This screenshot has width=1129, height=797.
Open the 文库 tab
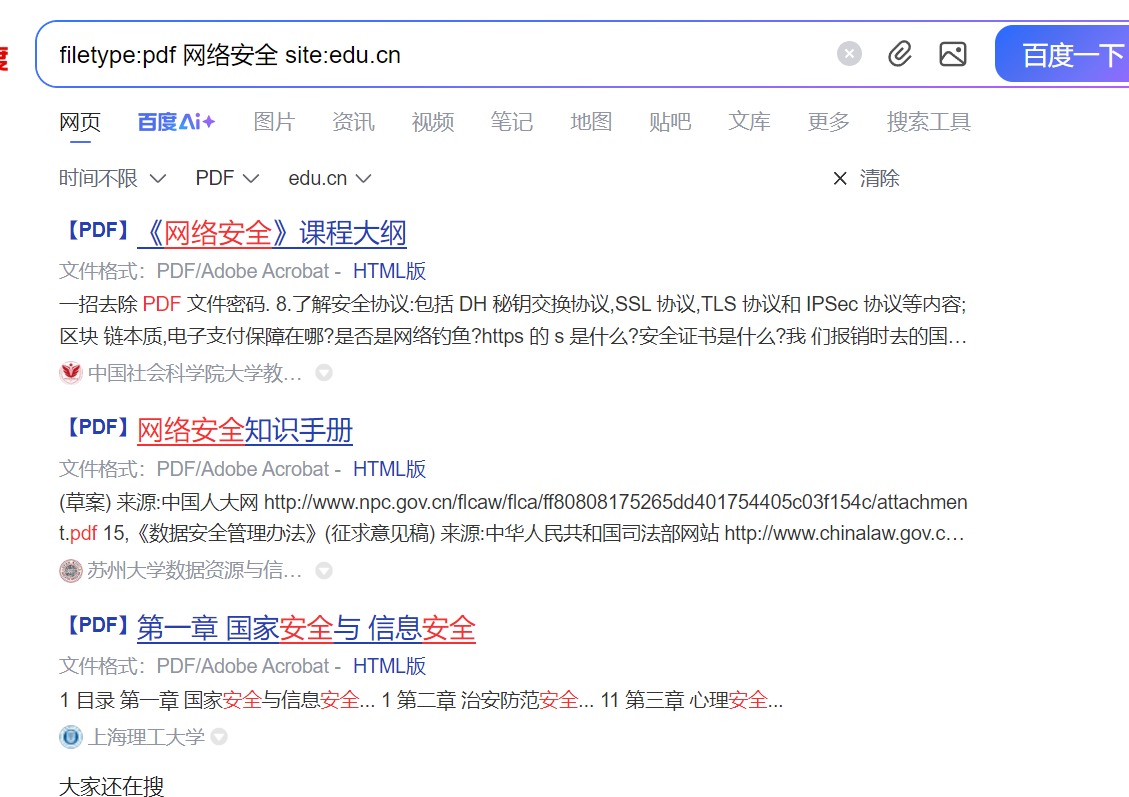coord(750,122)
